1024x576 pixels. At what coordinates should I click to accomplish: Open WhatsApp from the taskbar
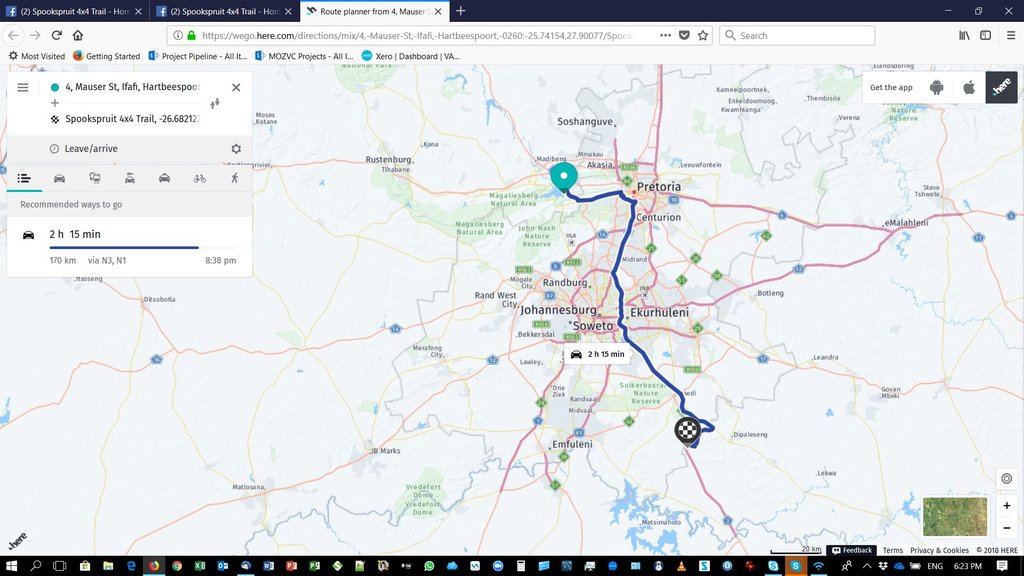[x=428, y=566]
